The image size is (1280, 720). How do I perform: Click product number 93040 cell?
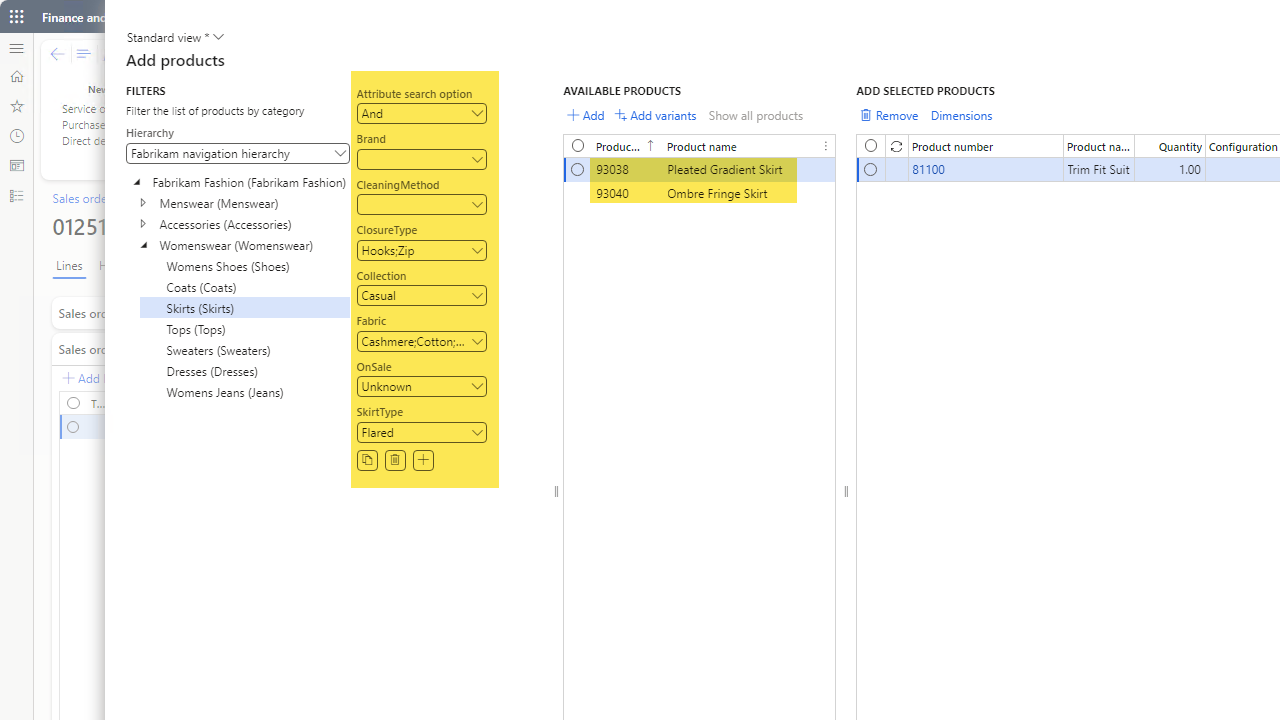[612, 194]
